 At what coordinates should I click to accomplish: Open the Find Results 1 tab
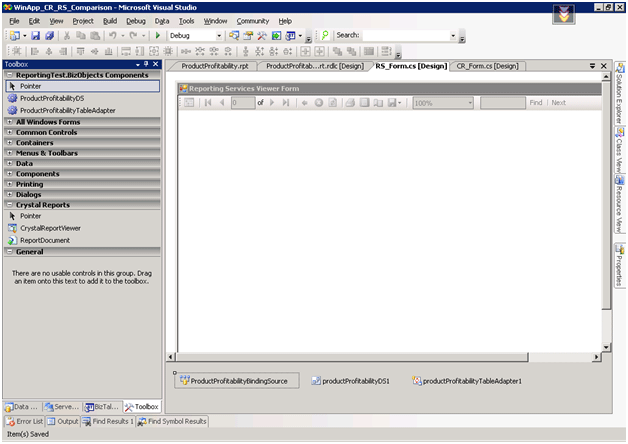[x=108, y=422]
